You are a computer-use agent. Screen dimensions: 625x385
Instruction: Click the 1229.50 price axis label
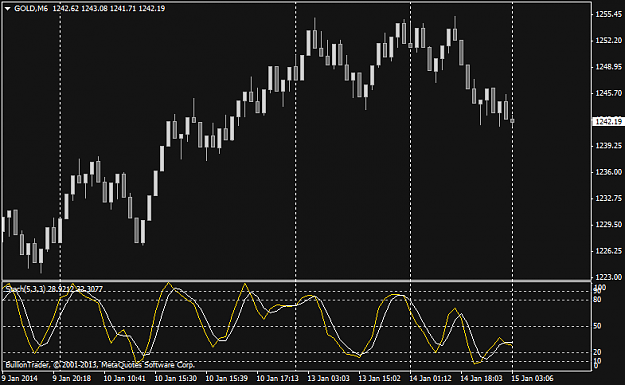(x=608, y=224)
